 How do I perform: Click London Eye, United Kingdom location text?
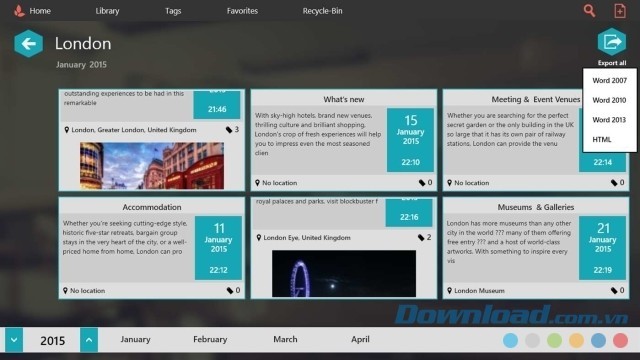tap(307, 238)
